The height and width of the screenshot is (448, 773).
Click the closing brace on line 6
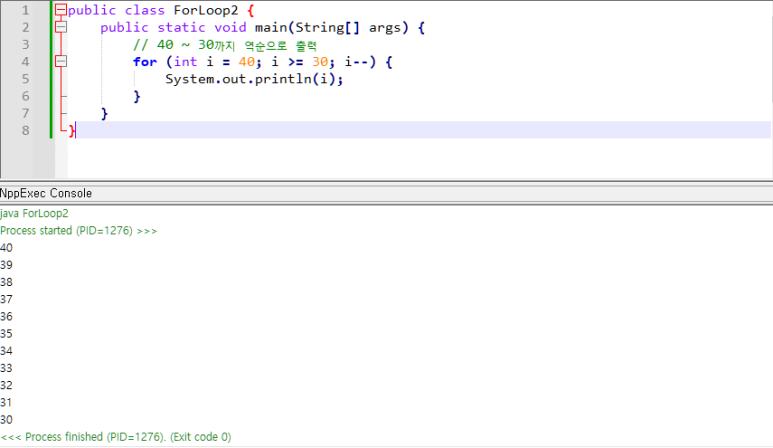(137, 97)
